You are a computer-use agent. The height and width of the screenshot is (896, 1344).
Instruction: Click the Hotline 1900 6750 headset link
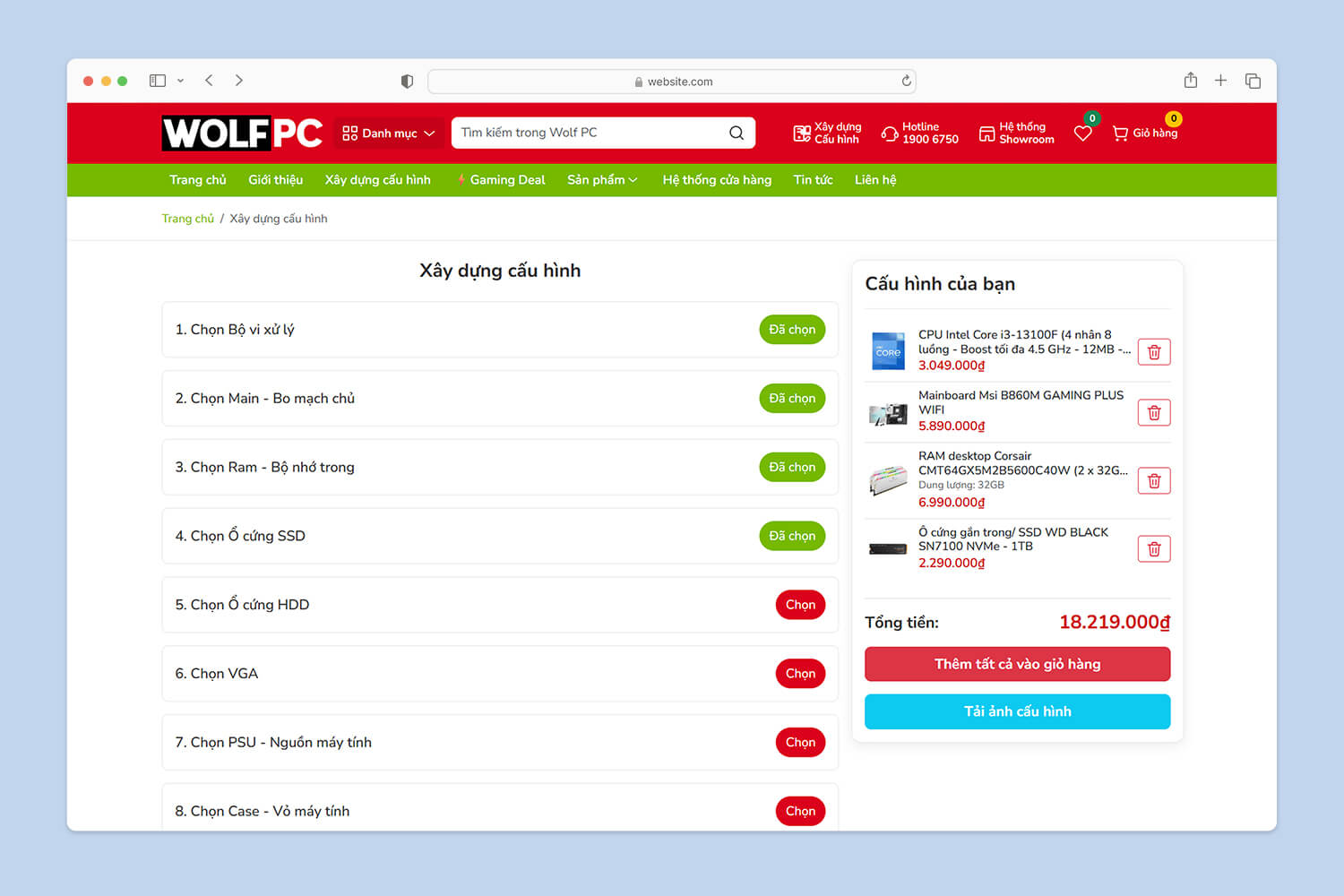point(920,133)
